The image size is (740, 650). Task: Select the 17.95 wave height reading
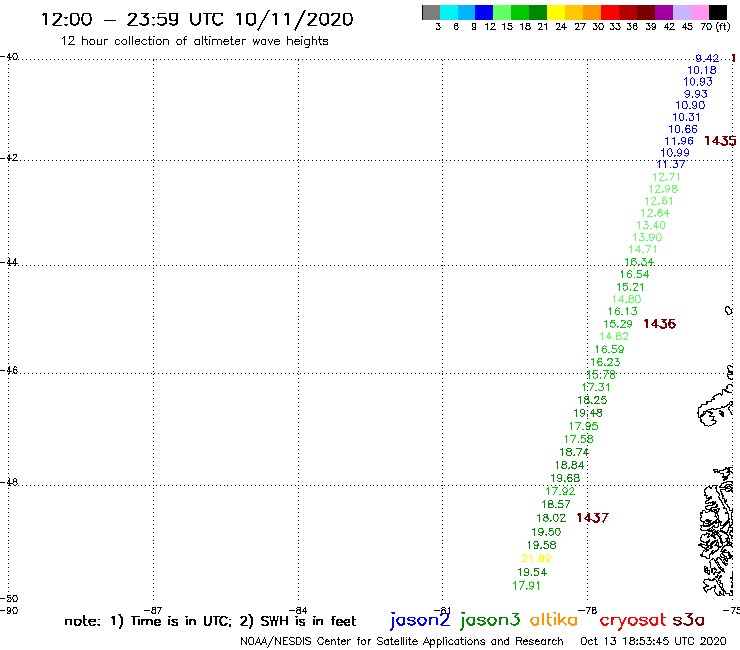click(x=583, y=426)
